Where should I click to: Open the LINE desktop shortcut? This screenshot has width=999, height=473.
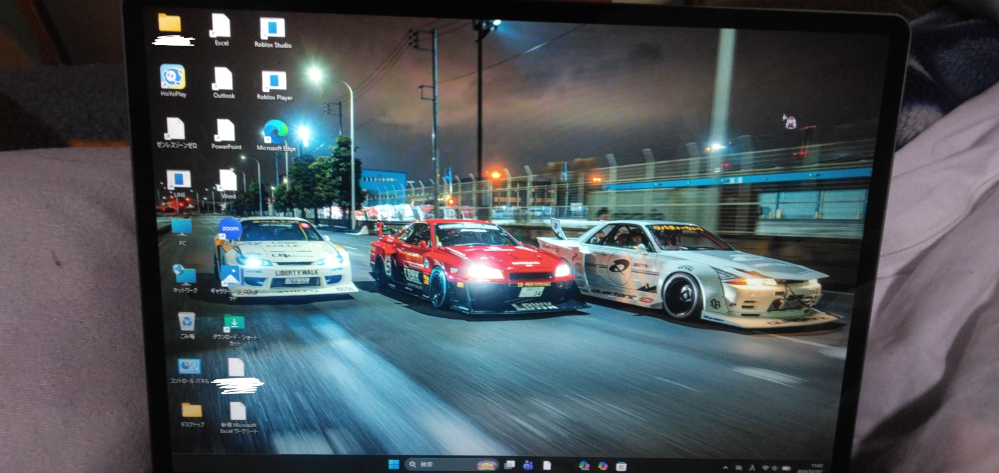pos(178,184)
